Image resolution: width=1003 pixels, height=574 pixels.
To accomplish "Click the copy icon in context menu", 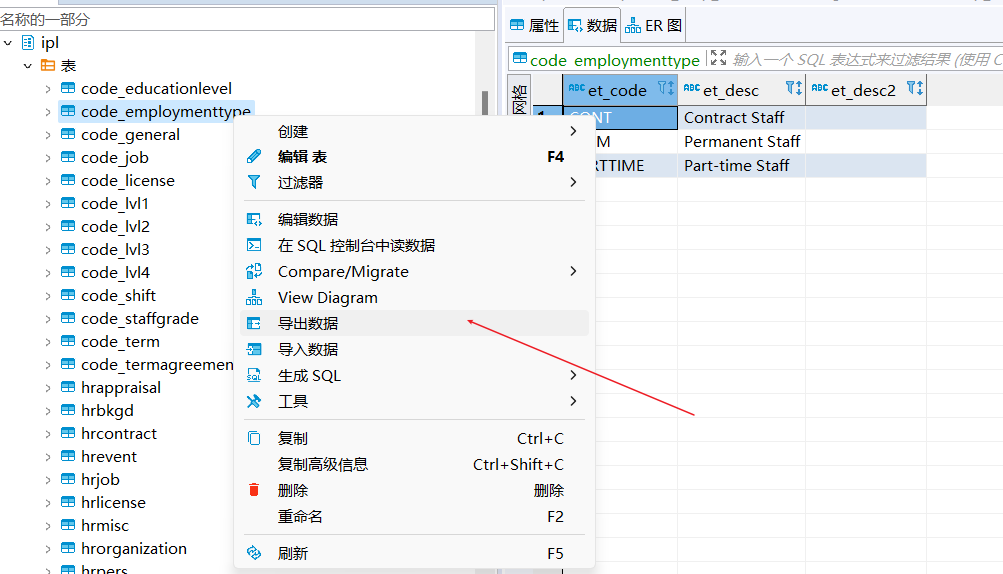I will [x=254, y=438].
